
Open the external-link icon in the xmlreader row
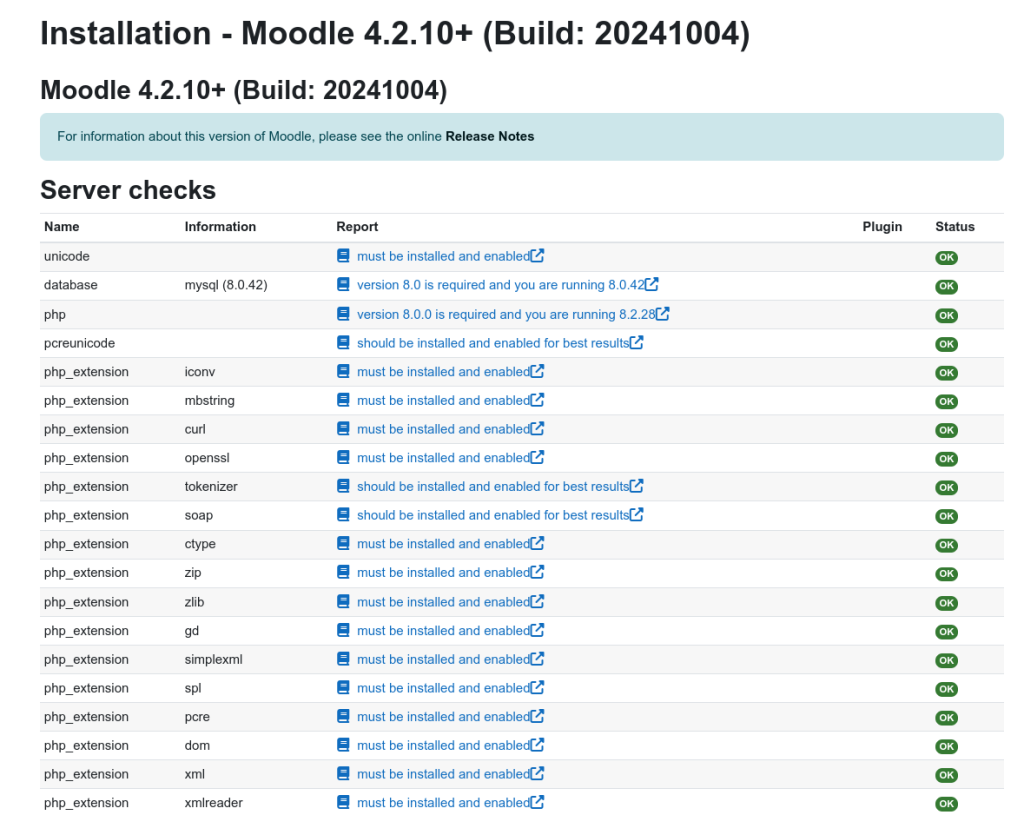[537, 803]
